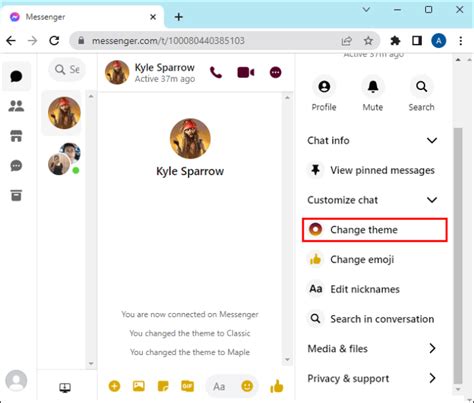The image size is (474, 403).
Task: Click the info panel scrollbar down arrow
Action: (x=458, y=389)
